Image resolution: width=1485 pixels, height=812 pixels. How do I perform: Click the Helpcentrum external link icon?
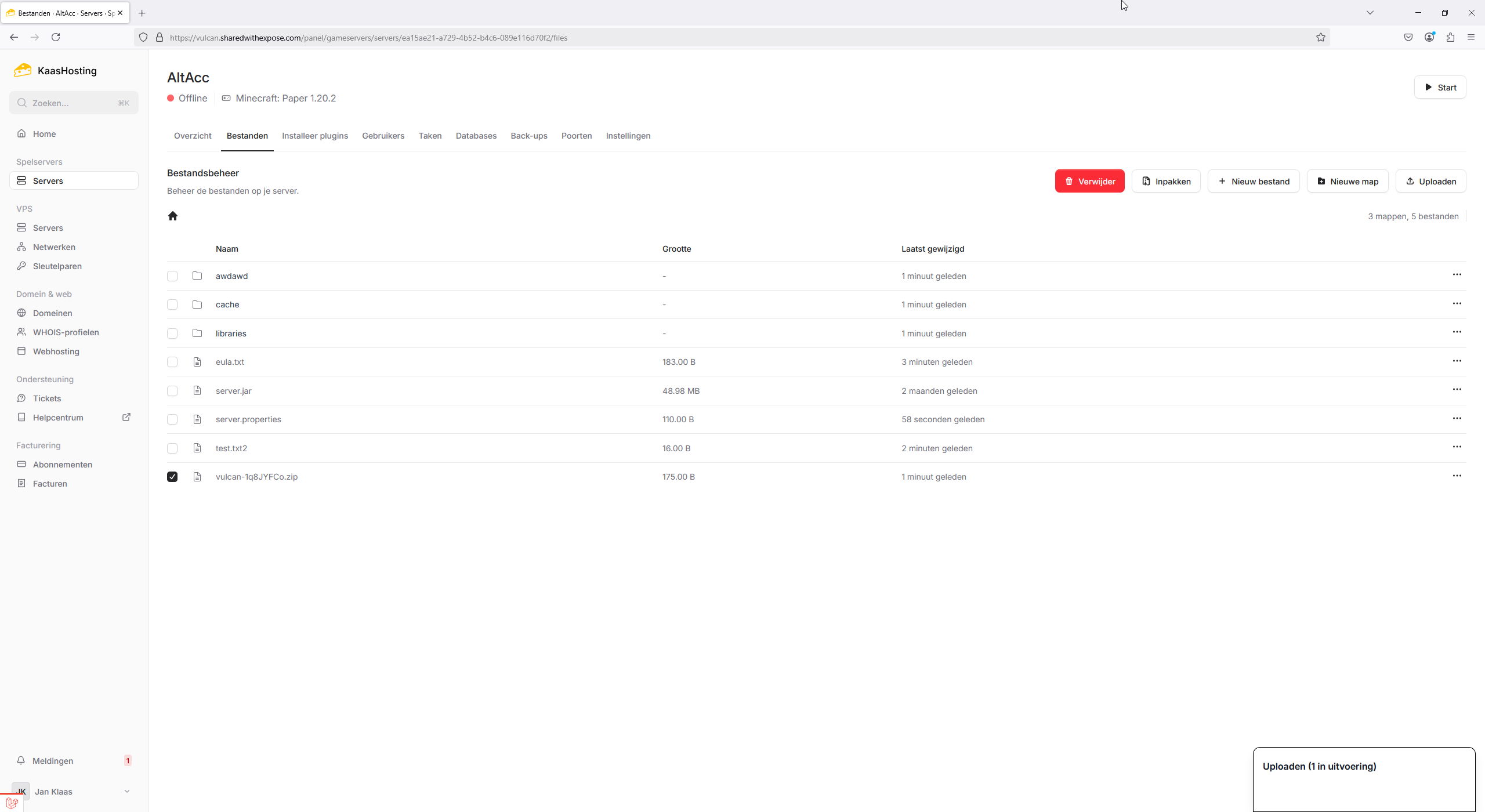(126, 417)
